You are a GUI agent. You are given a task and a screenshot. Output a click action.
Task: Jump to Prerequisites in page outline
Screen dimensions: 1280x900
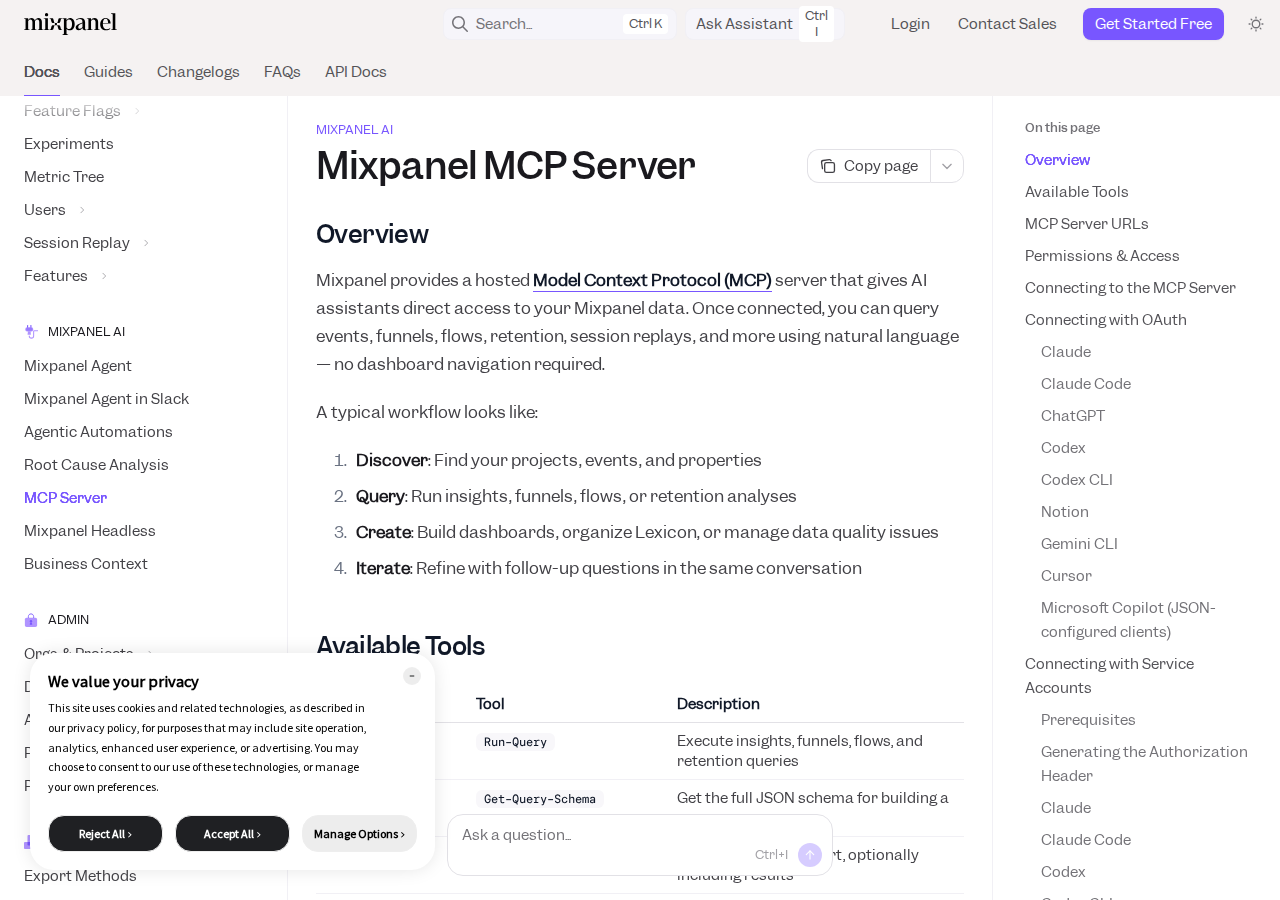click(x=1088, y=720)
